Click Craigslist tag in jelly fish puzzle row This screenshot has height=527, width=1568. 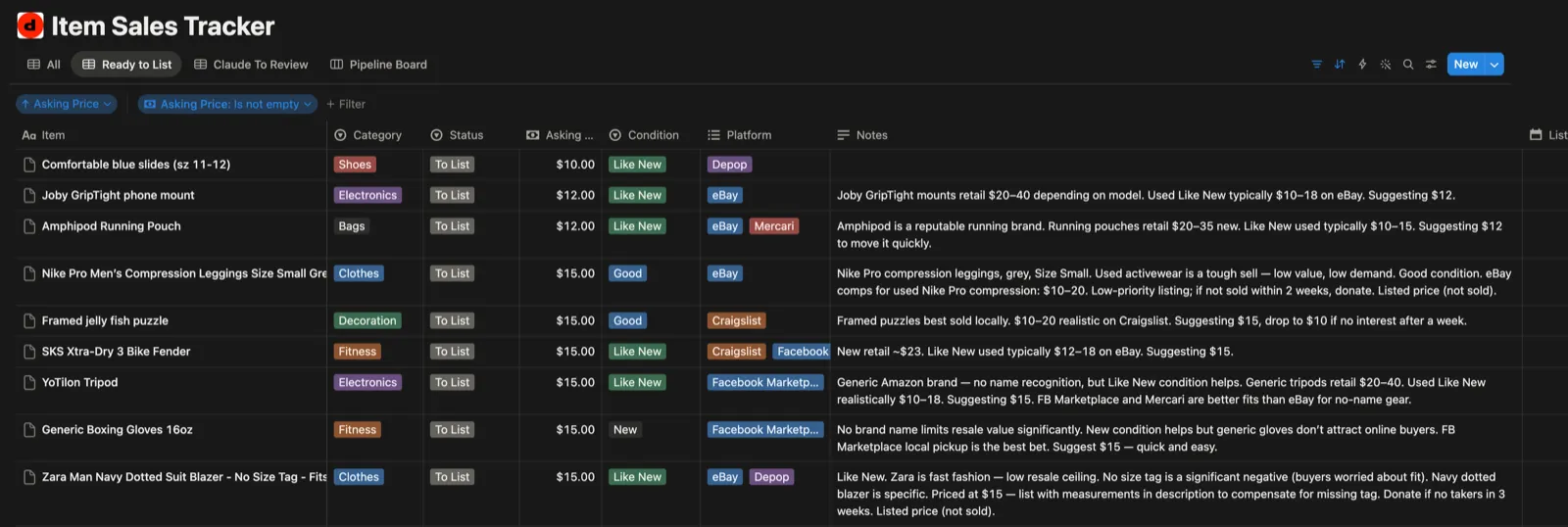pos(736,320)
